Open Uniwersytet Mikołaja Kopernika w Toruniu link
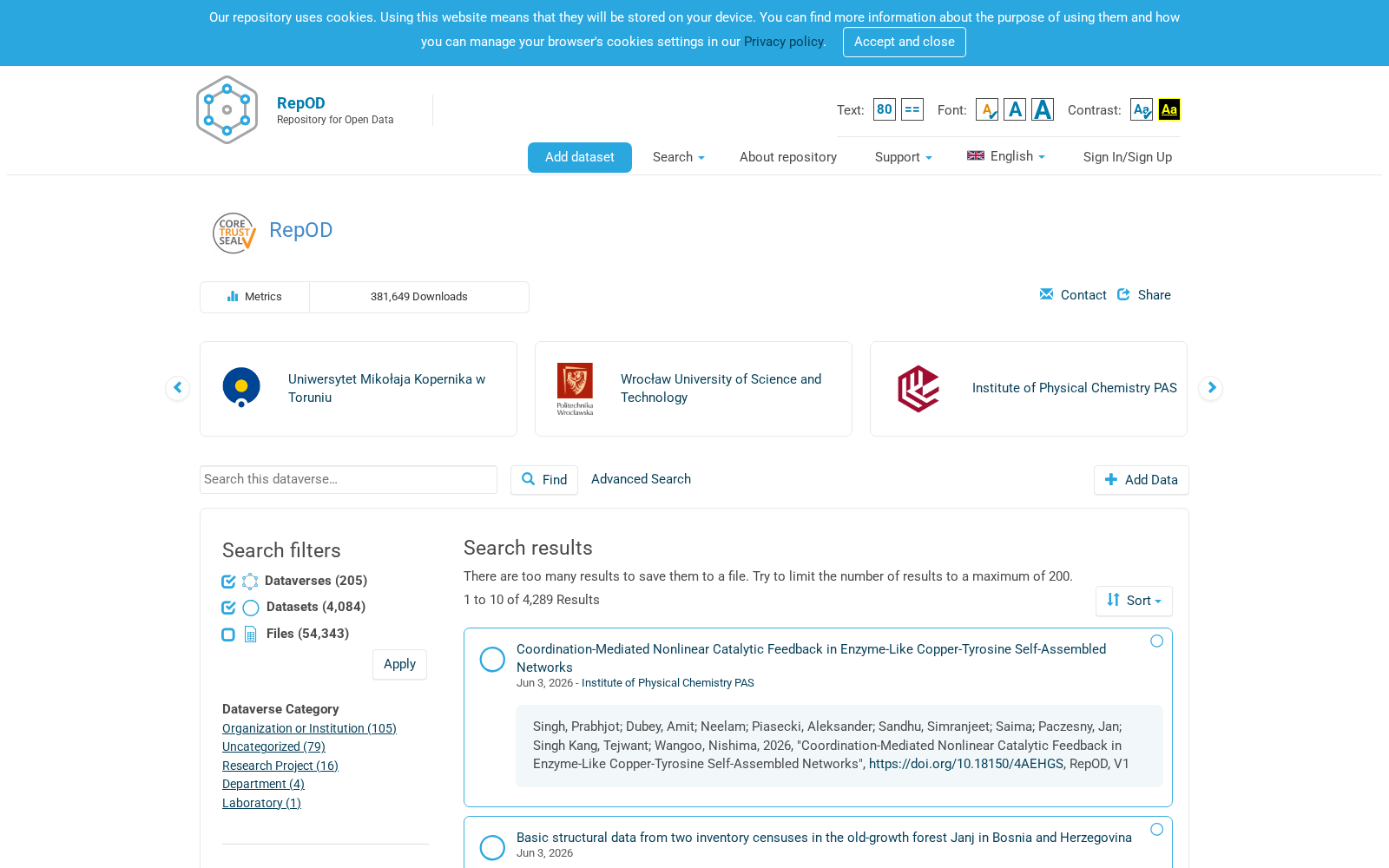 coord(386,388)
